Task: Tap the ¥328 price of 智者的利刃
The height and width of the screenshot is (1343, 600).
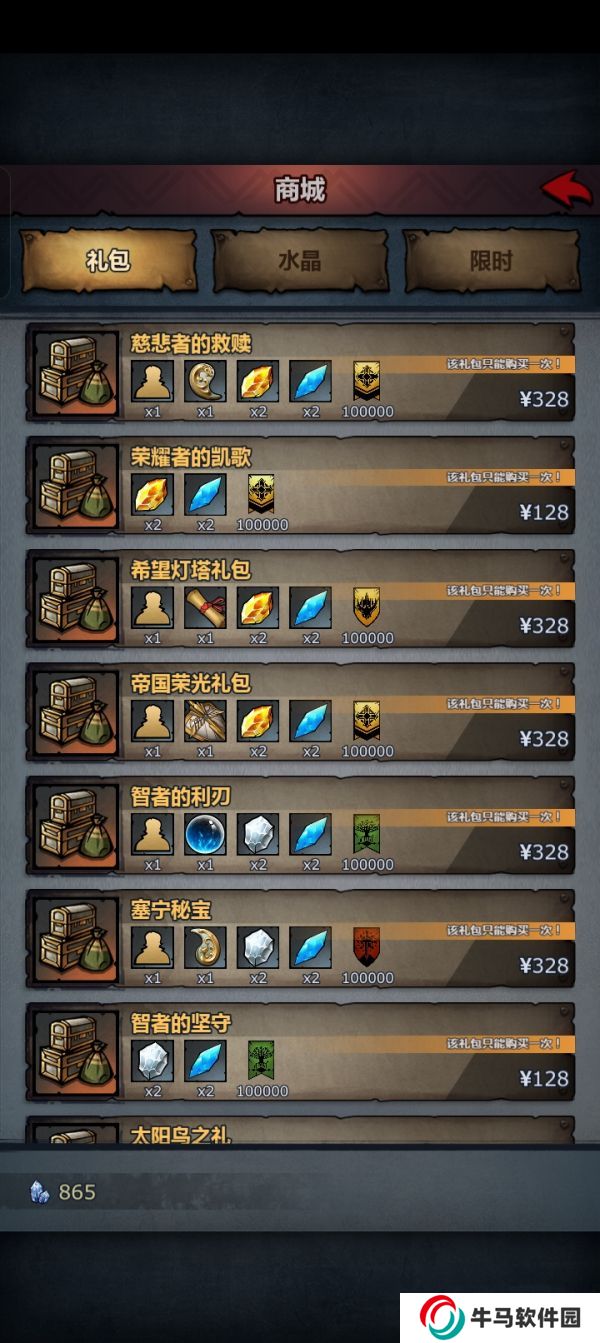Action: pyautogui.click(x=544, y=852)
